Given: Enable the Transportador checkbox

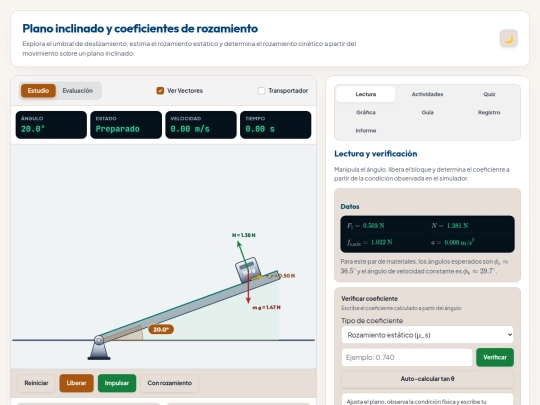Looking at the screenshot, I should tap(261, 91).
